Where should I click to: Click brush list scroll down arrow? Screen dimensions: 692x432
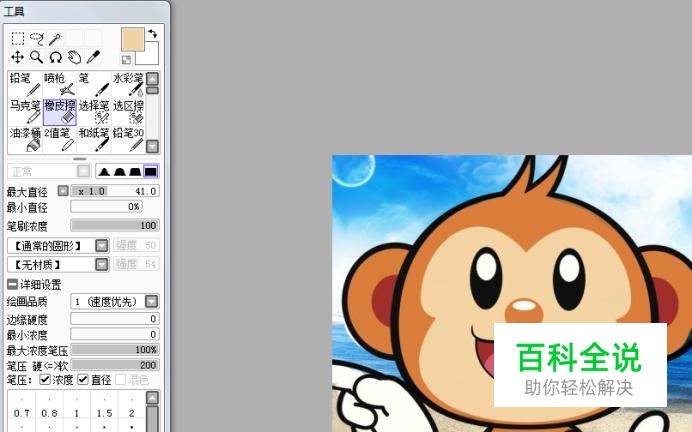click(152, 146)
